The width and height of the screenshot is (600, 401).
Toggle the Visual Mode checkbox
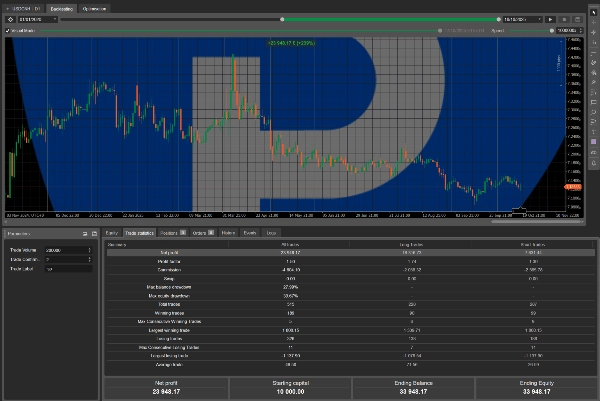(x=7, y=31)
